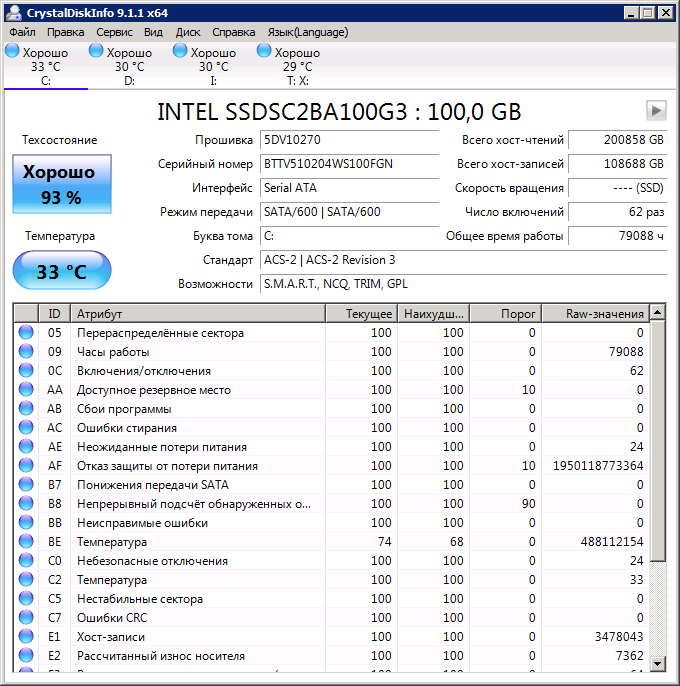This screenshot has height=686, width=680.
Task: Click the Порог column header
Action: click(x=505, y=314)
